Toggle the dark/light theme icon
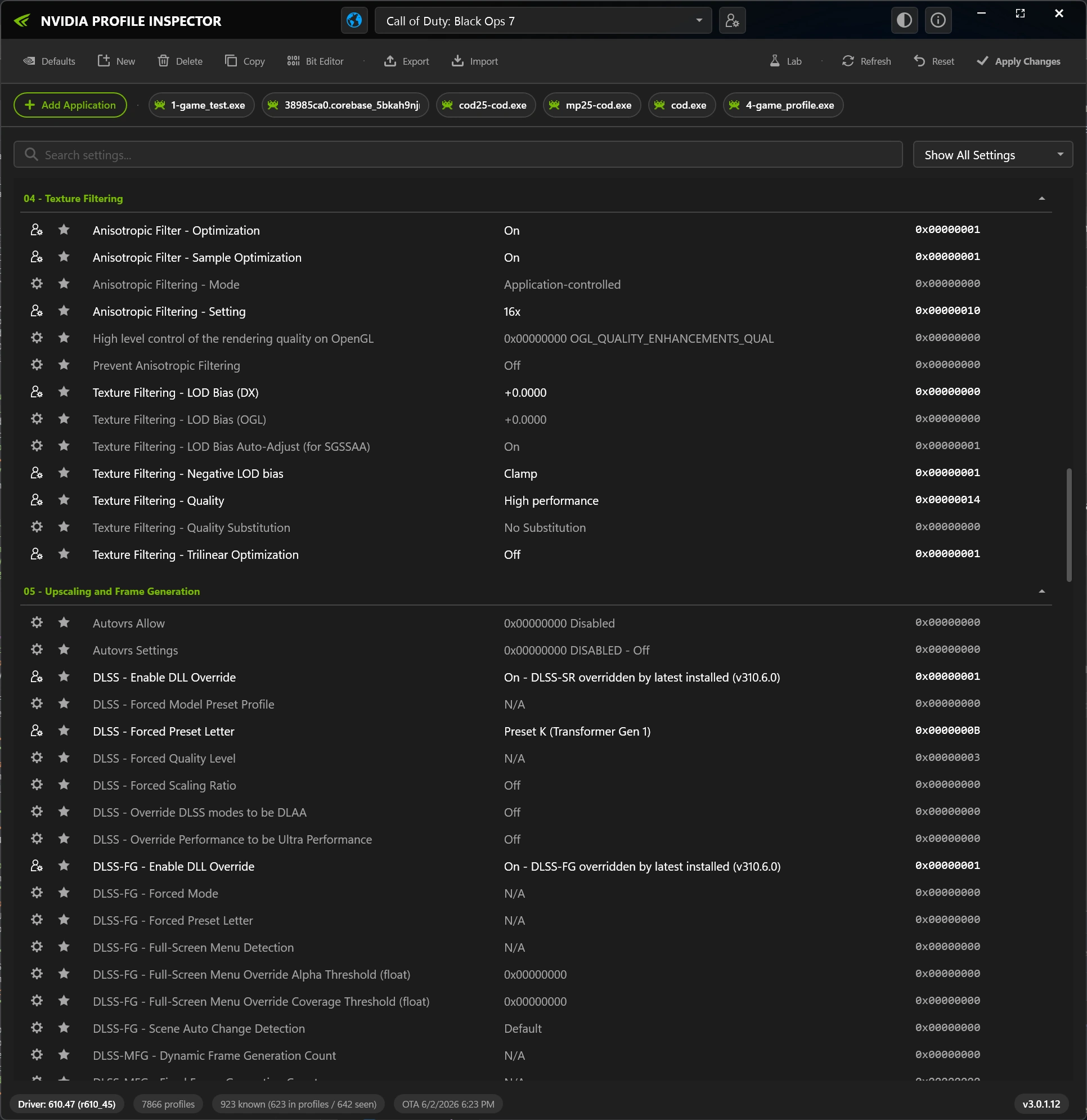Screen dimensions: 1087x1120 904,21
